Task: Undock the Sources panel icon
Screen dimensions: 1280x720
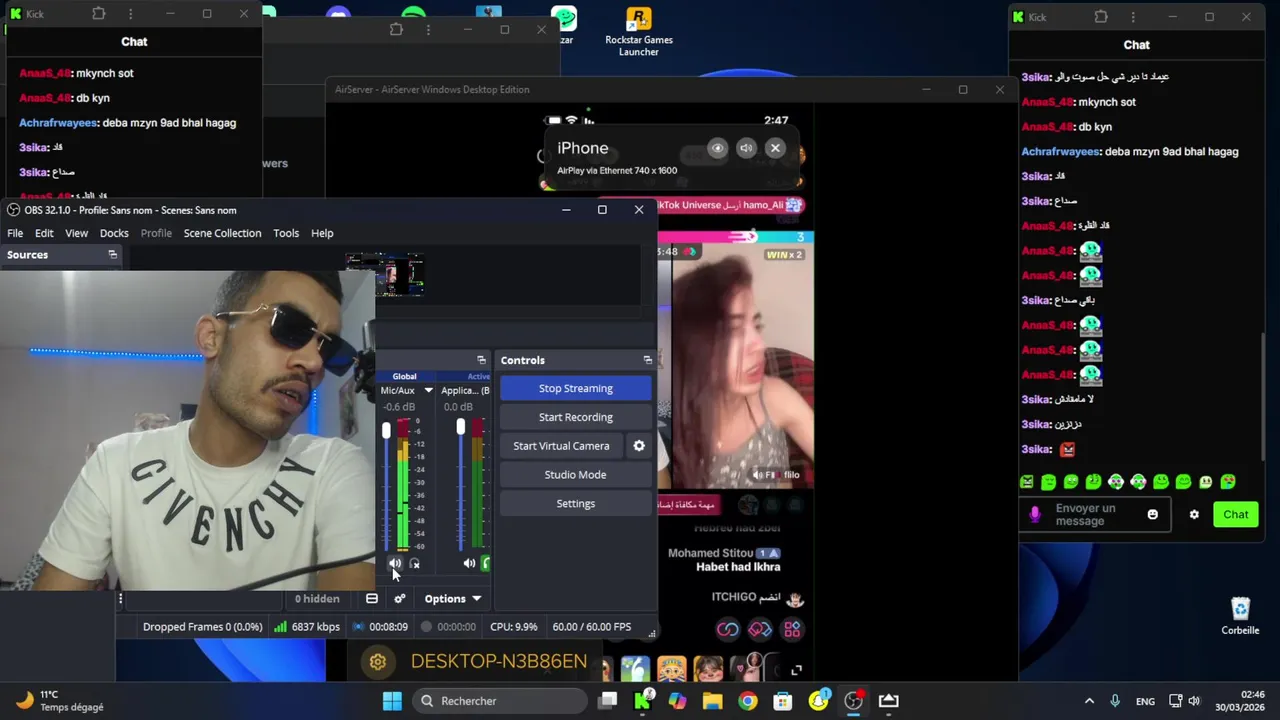Action: [x=112, y=255]
